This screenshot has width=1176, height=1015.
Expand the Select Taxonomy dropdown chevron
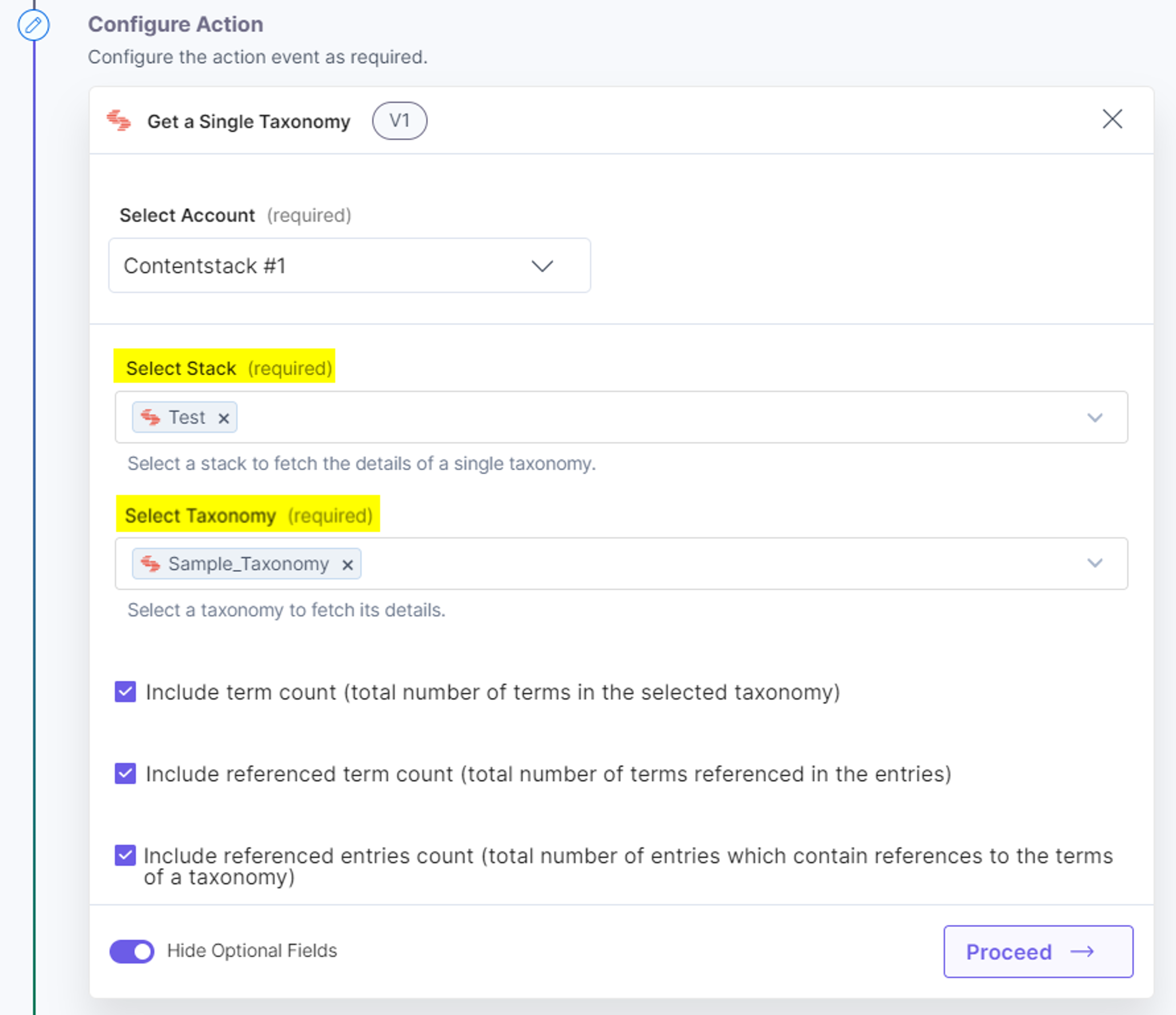pos(1095,563)
